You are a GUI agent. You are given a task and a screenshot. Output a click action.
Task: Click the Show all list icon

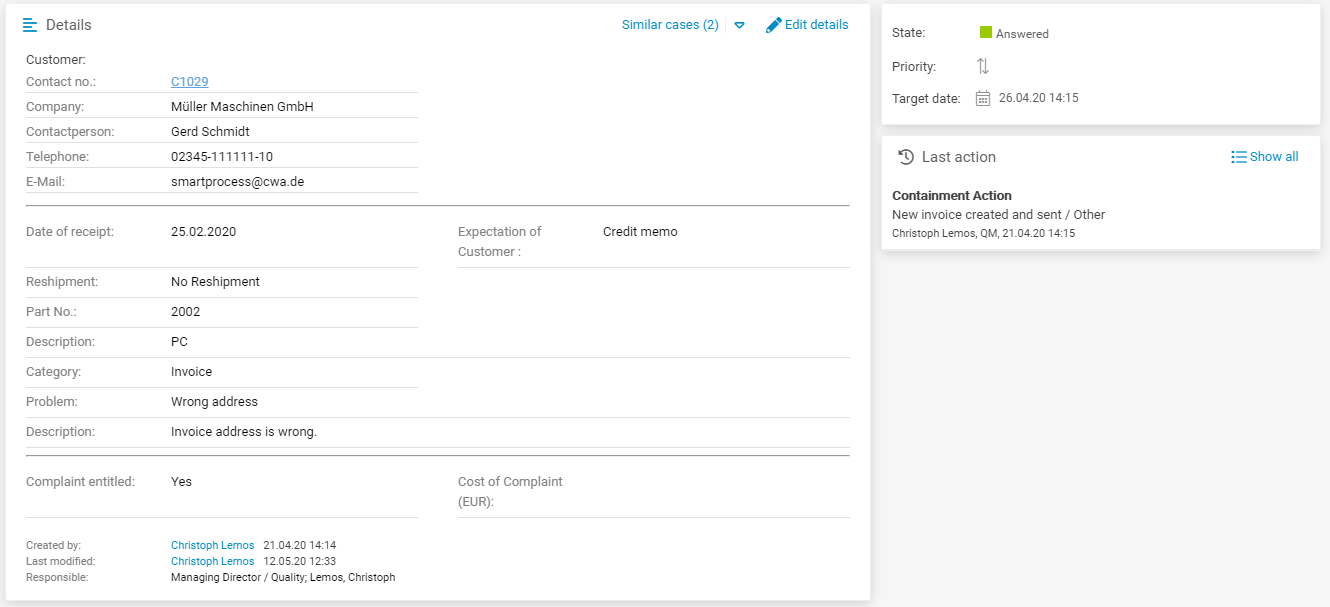1239,157
